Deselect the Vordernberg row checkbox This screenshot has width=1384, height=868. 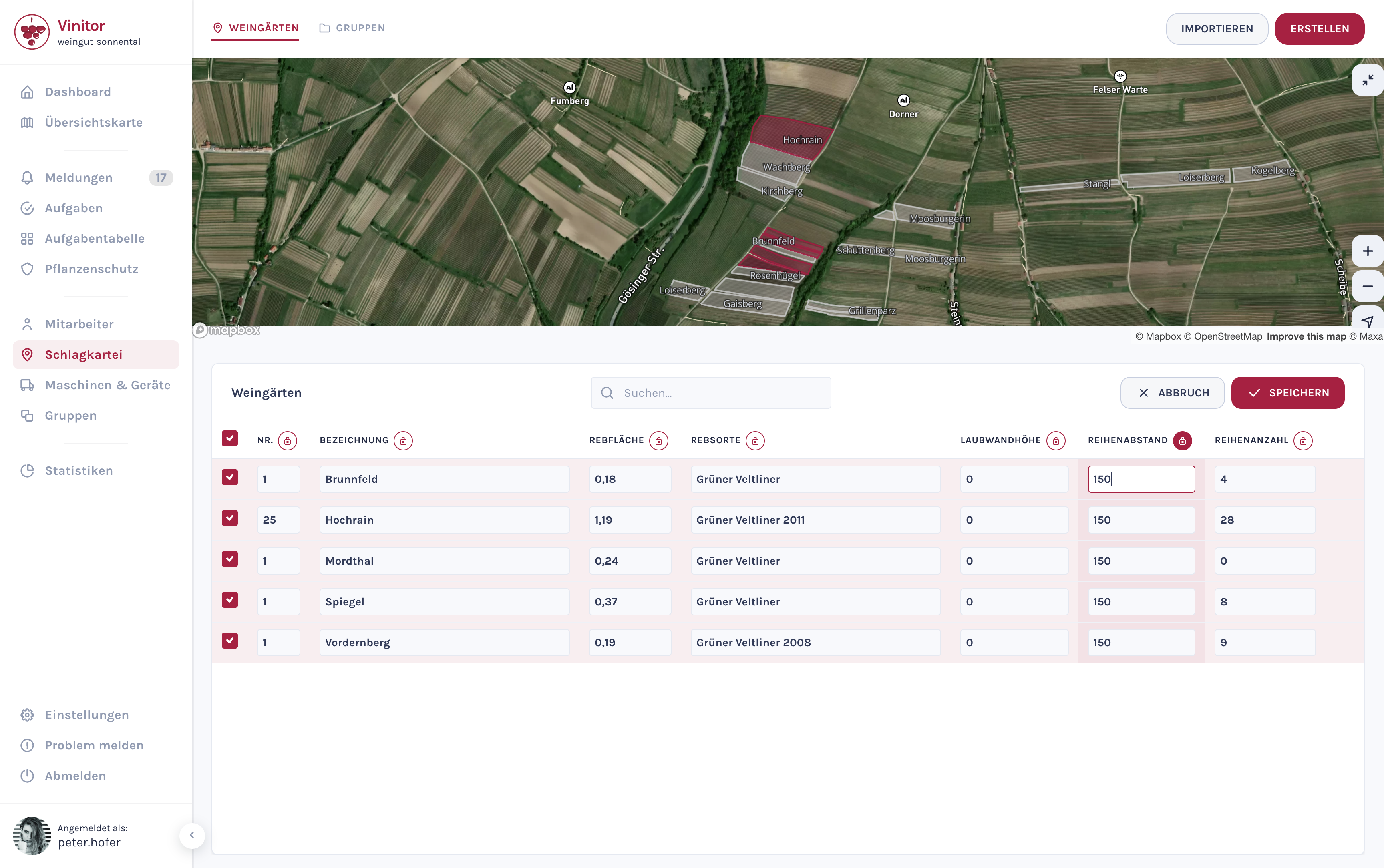click(229, 641)
